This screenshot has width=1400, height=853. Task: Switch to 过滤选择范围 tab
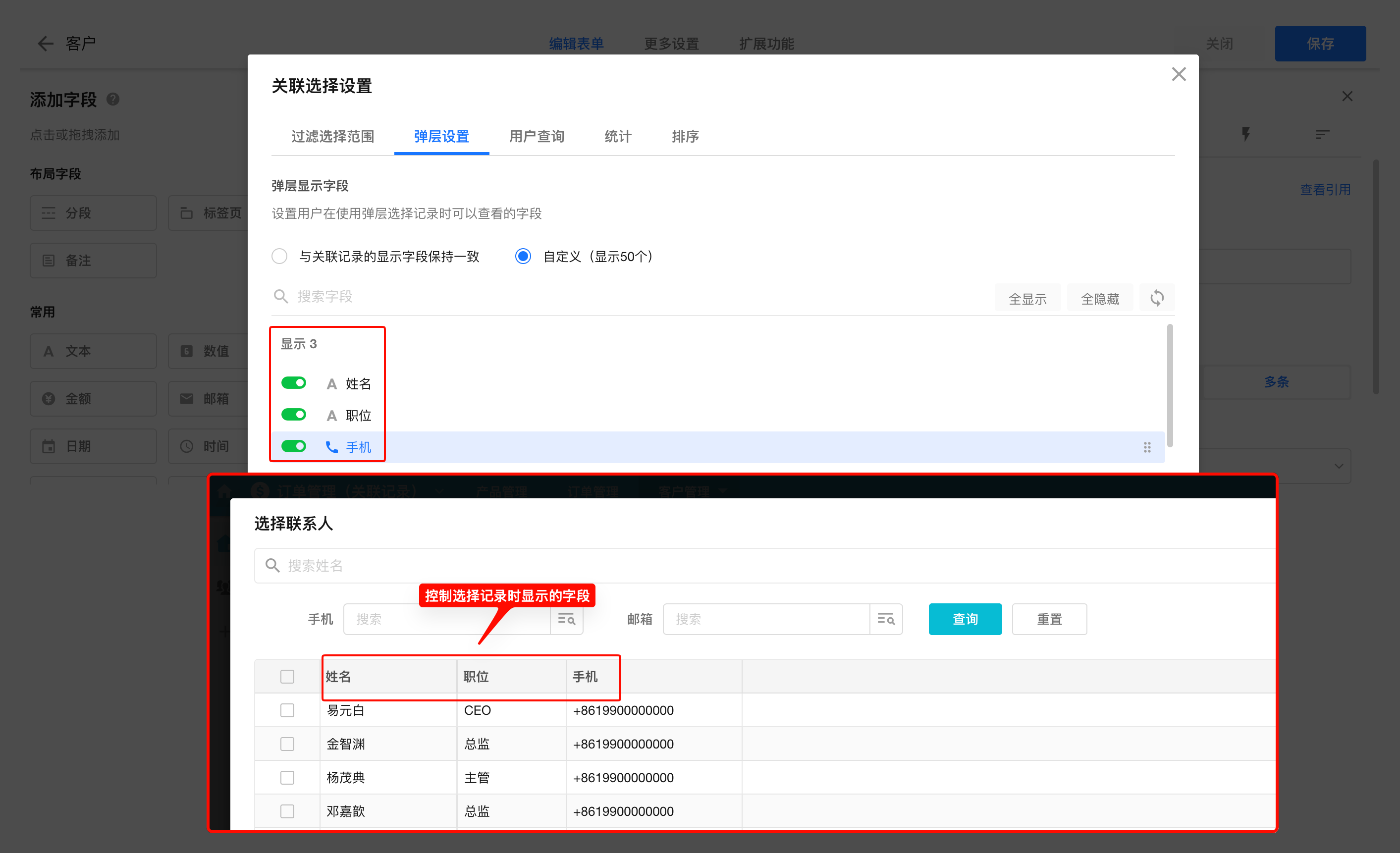[x=332, y=136]
